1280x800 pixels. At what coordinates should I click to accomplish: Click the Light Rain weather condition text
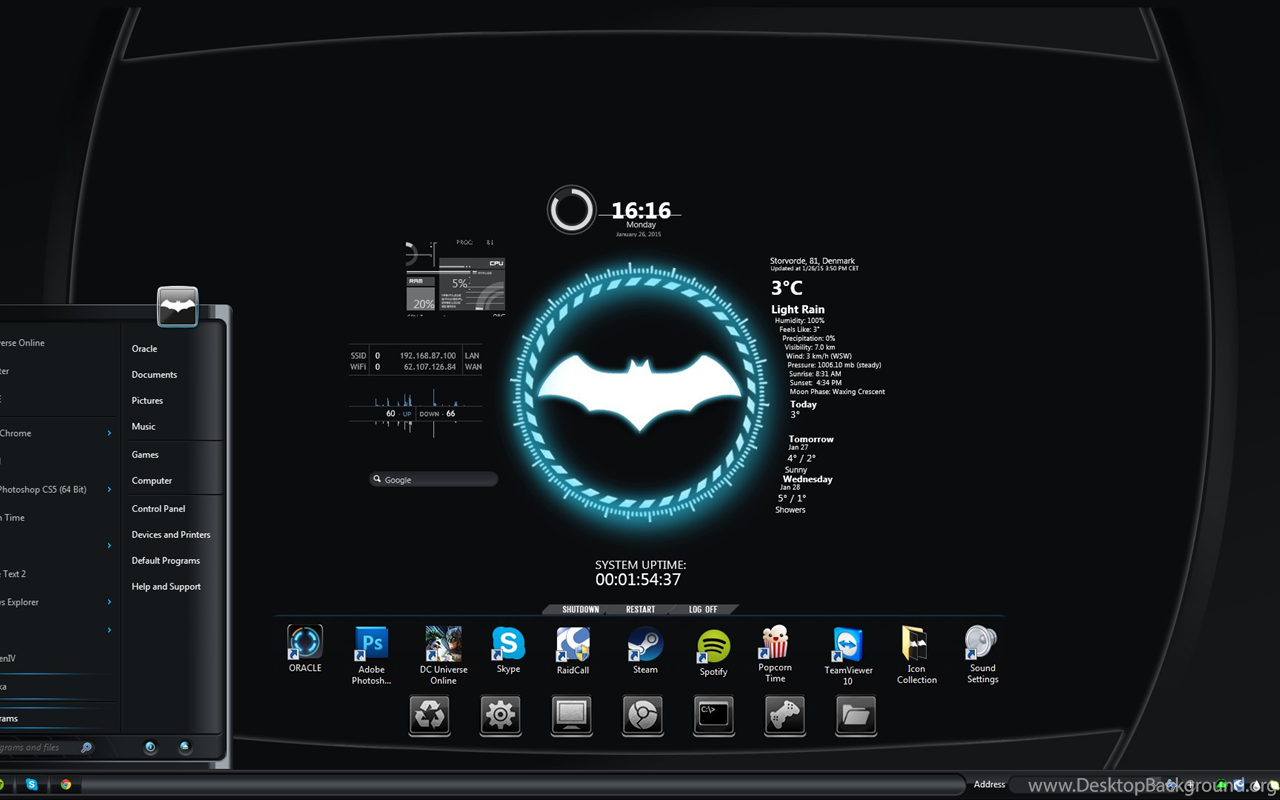(x=798, y=310)
